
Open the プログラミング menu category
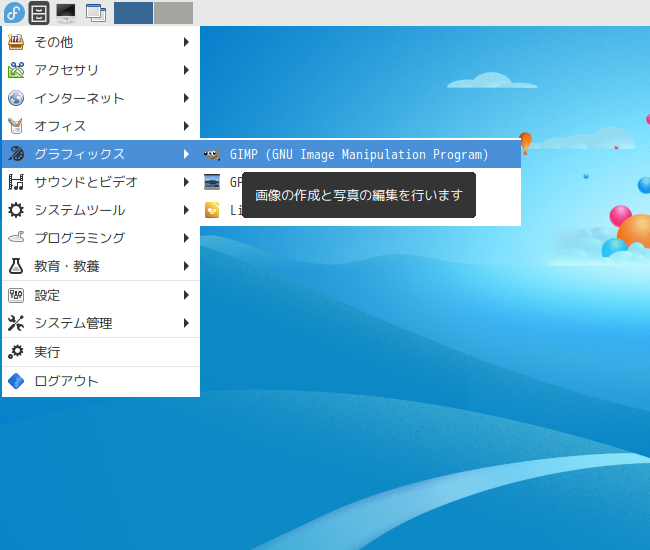101,238
